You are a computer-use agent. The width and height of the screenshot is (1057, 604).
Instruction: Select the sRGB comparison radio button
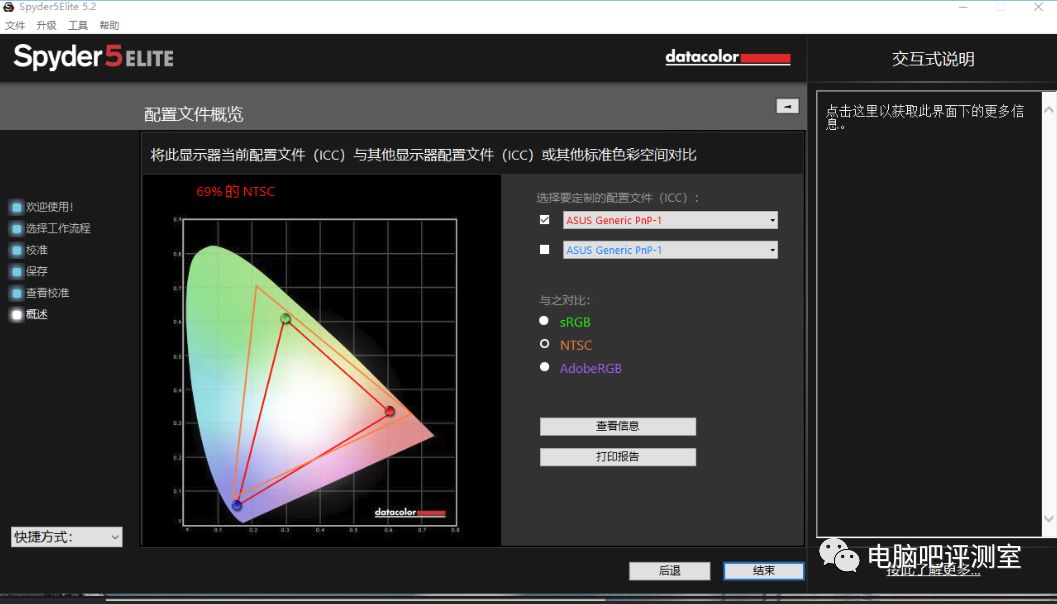click(x=544, y=322)
